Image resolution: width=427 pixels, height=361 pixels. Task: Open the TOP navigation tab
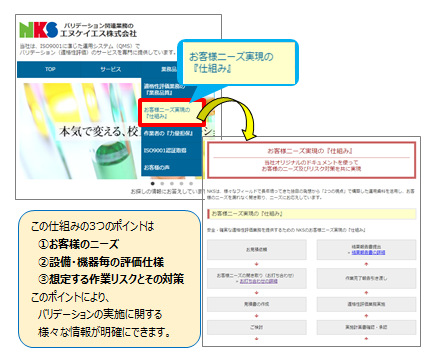click(x=50, y=69)
